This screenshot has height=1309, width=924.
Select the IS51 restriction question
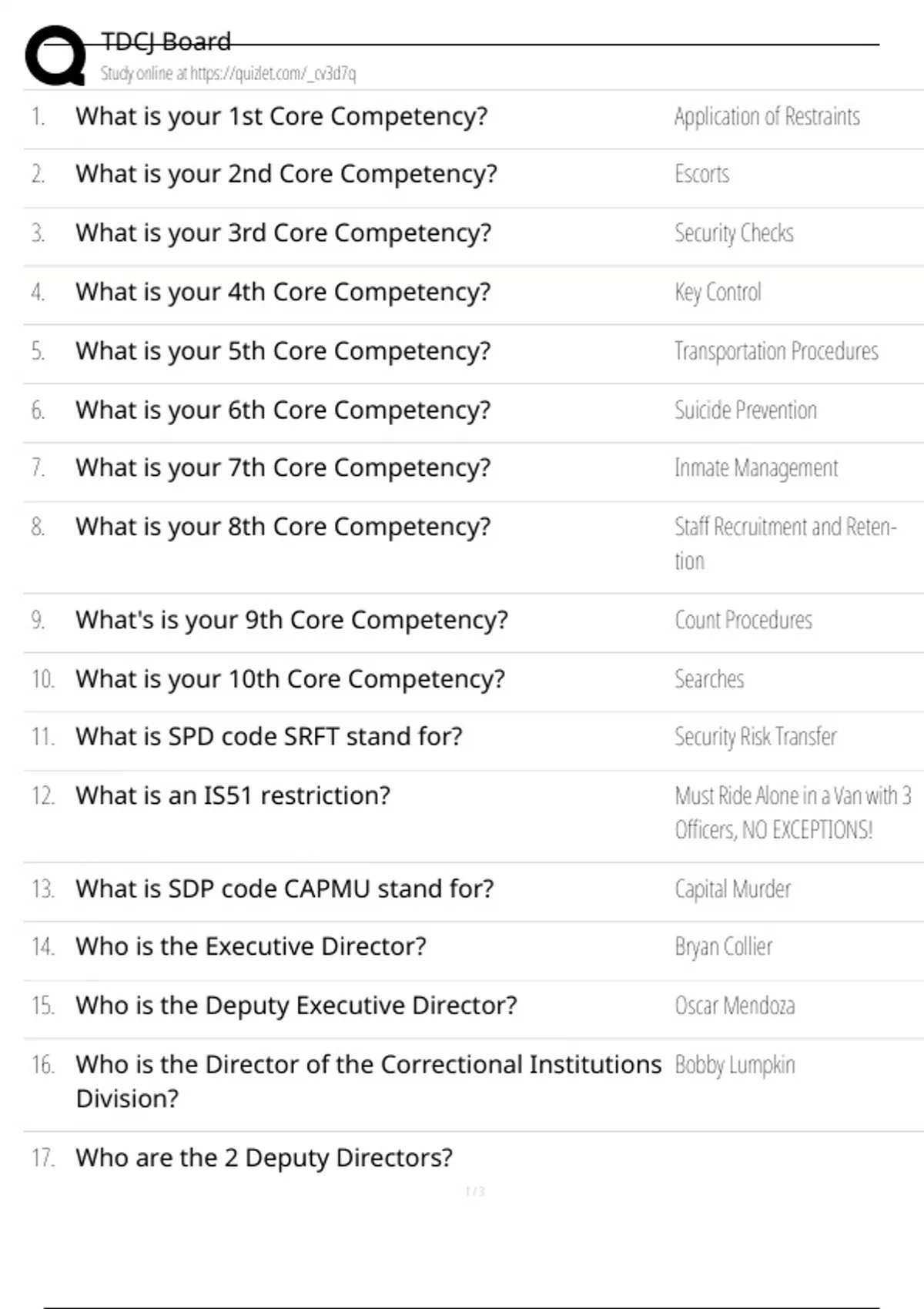click(x=233, y=795)
